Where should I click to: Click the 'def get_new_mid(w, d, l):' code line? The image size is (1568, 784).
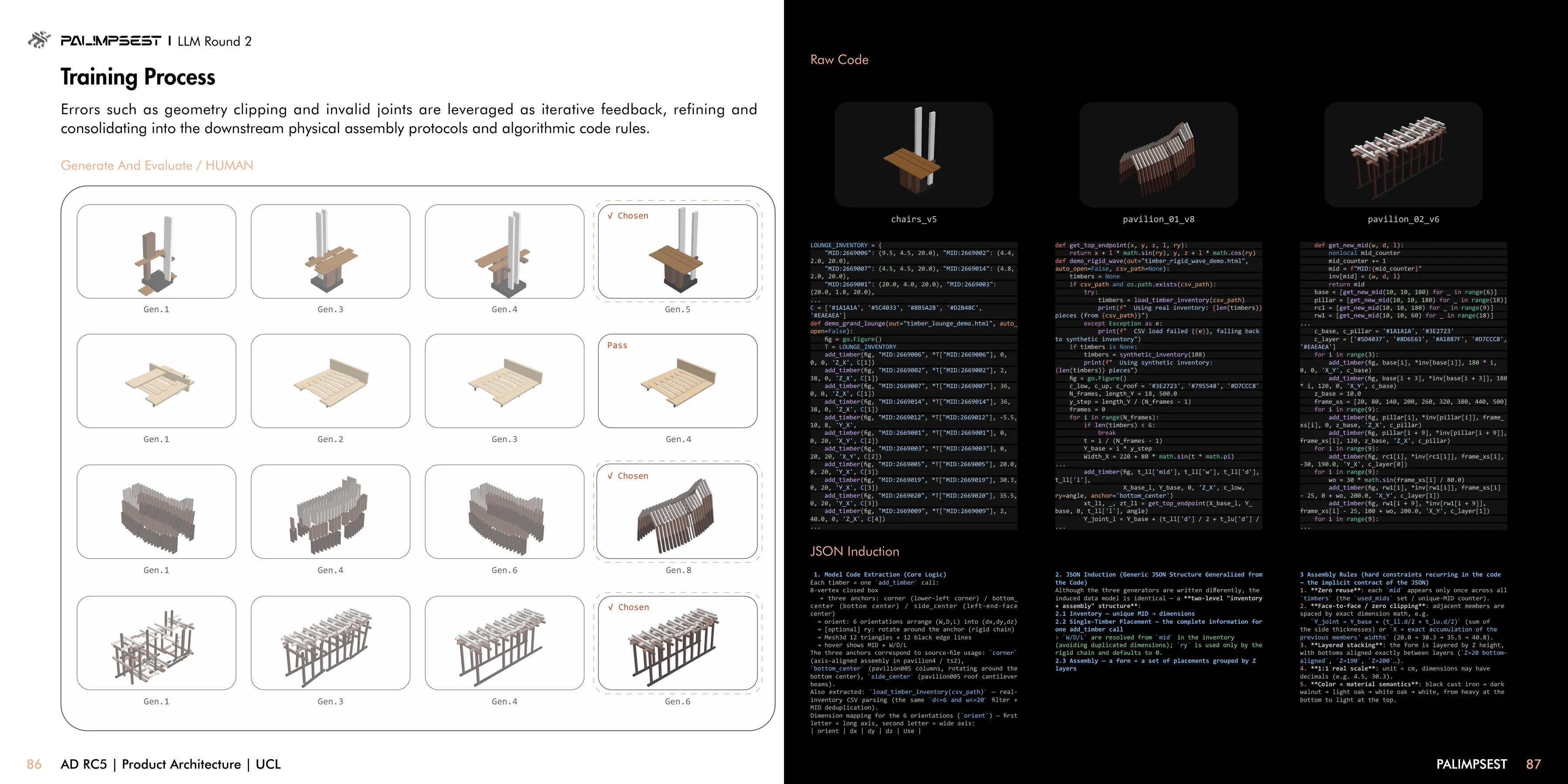(x=1358, y=245)
